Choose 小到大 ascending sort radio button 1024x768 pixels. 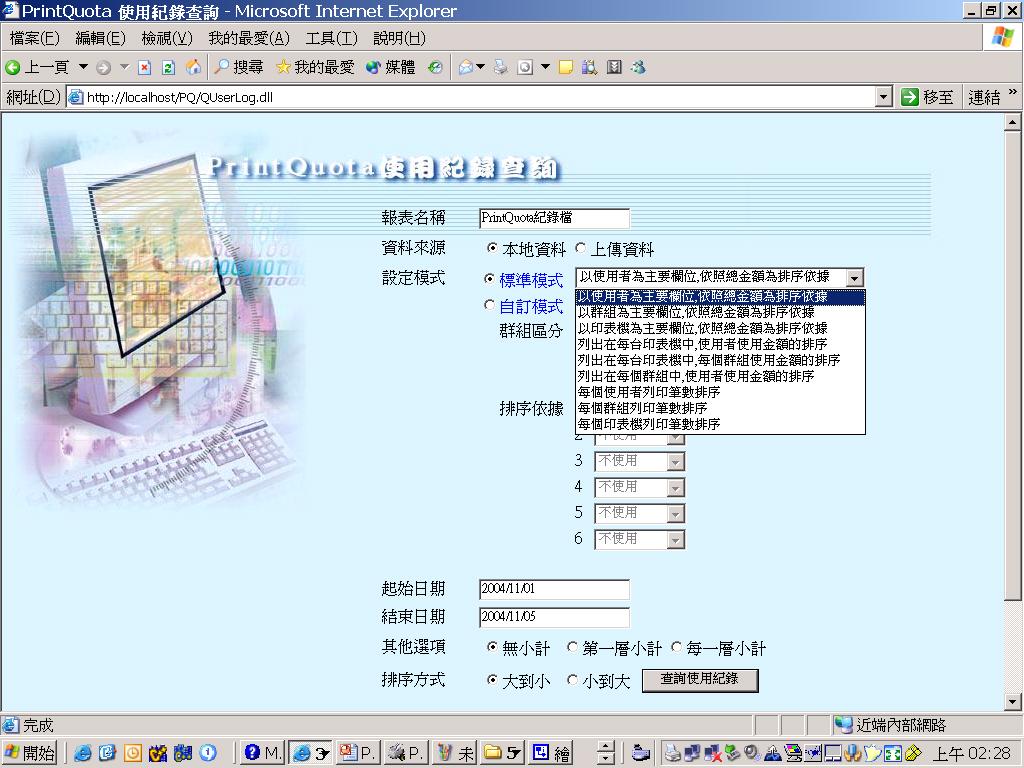coord(573,680)
